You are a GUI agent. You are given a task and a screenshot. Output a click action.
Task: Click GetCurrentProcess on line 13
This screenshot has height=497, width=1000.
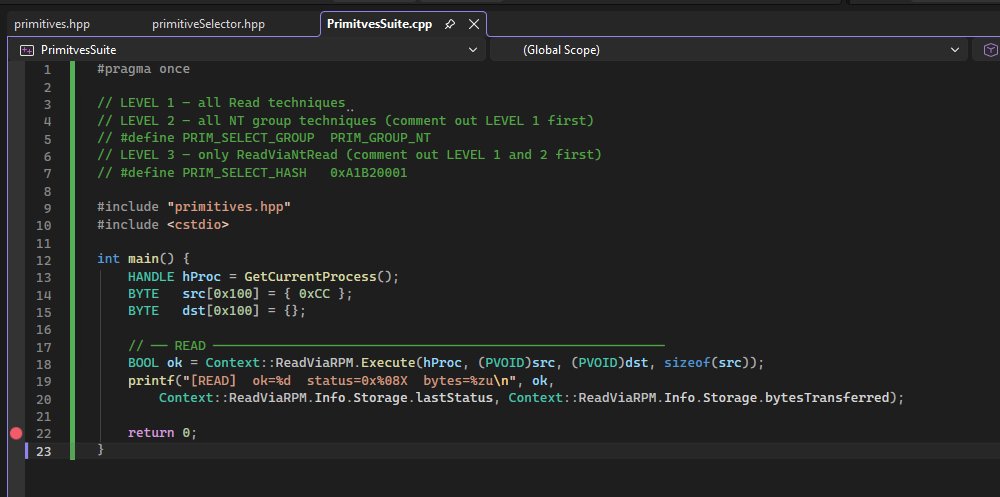pos(310,277)
